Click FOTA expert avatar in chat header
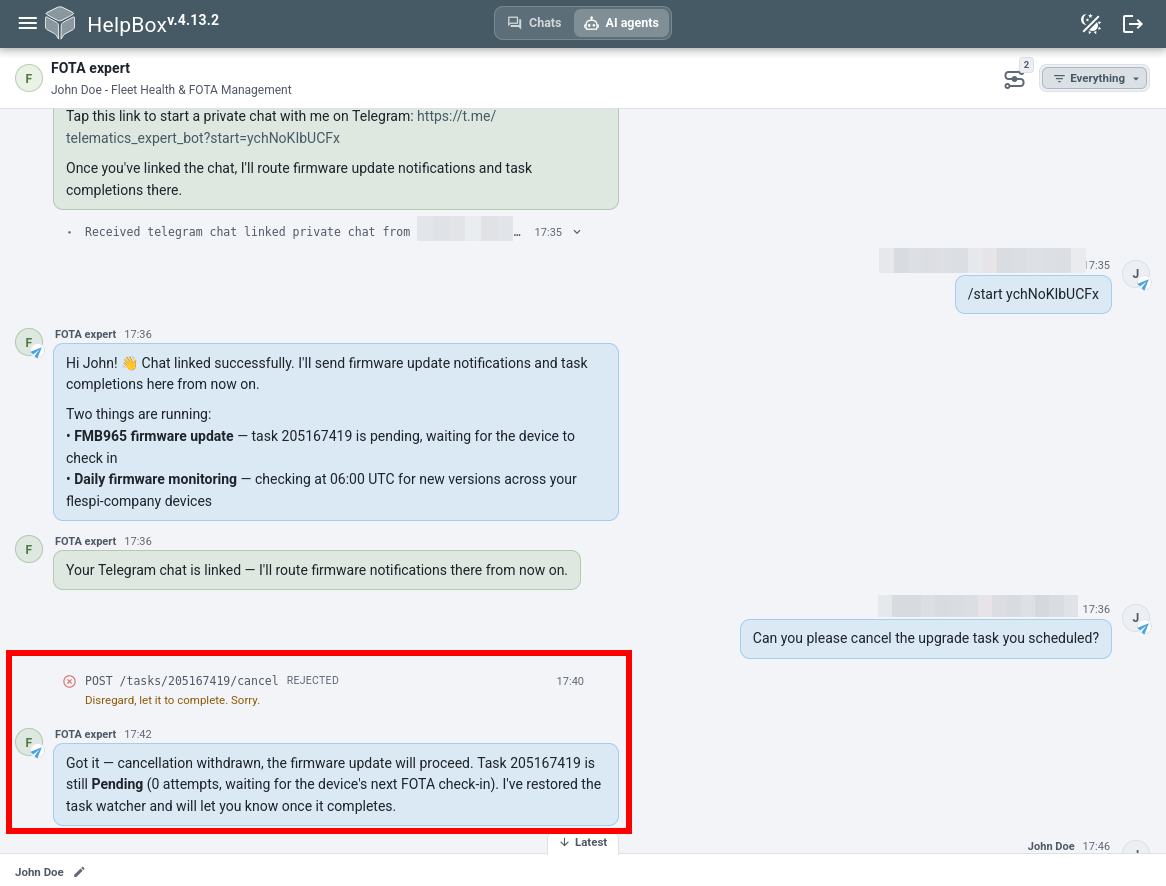This screenshot has width=1166, height=886. (x=29, y=78)
